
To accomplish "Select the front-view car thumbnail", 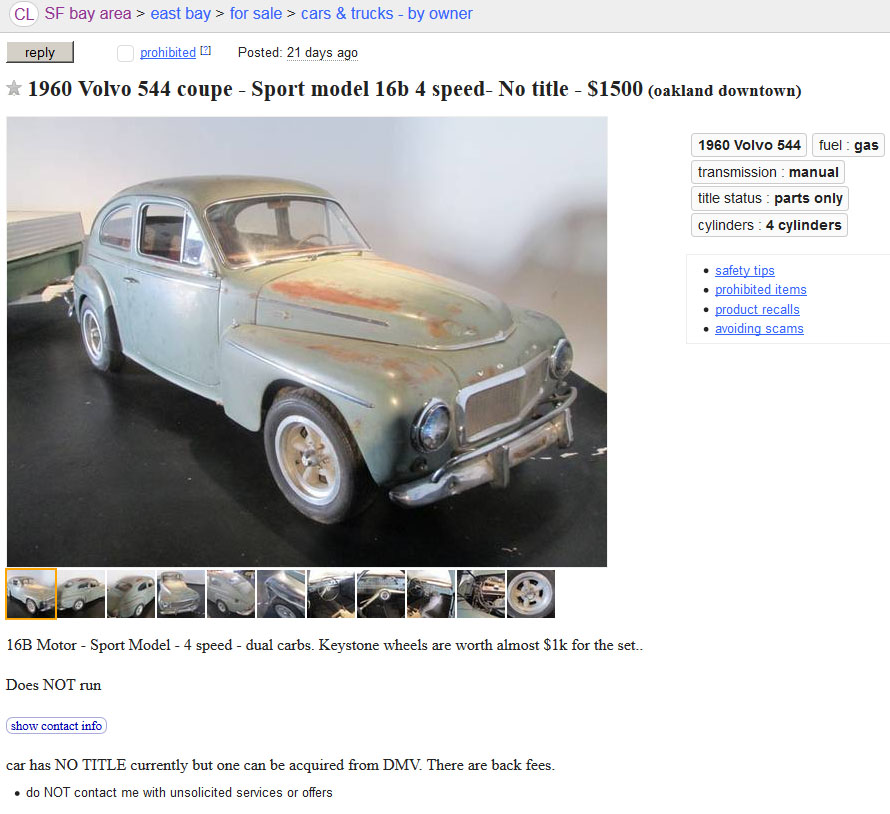I will click(x=181, y=594).
